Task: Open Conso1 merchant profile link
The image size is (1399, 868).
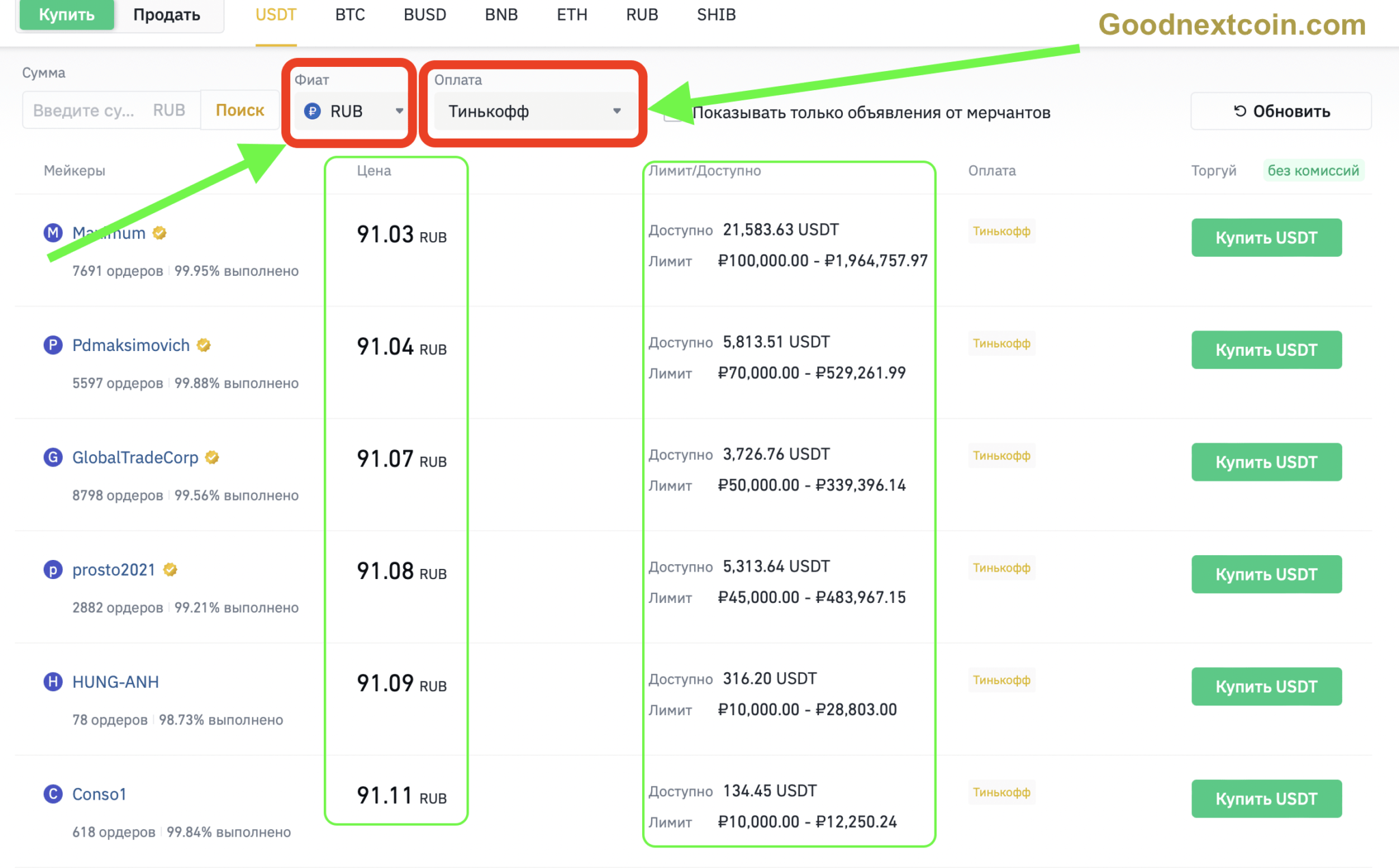Action: tap(99, 794)
